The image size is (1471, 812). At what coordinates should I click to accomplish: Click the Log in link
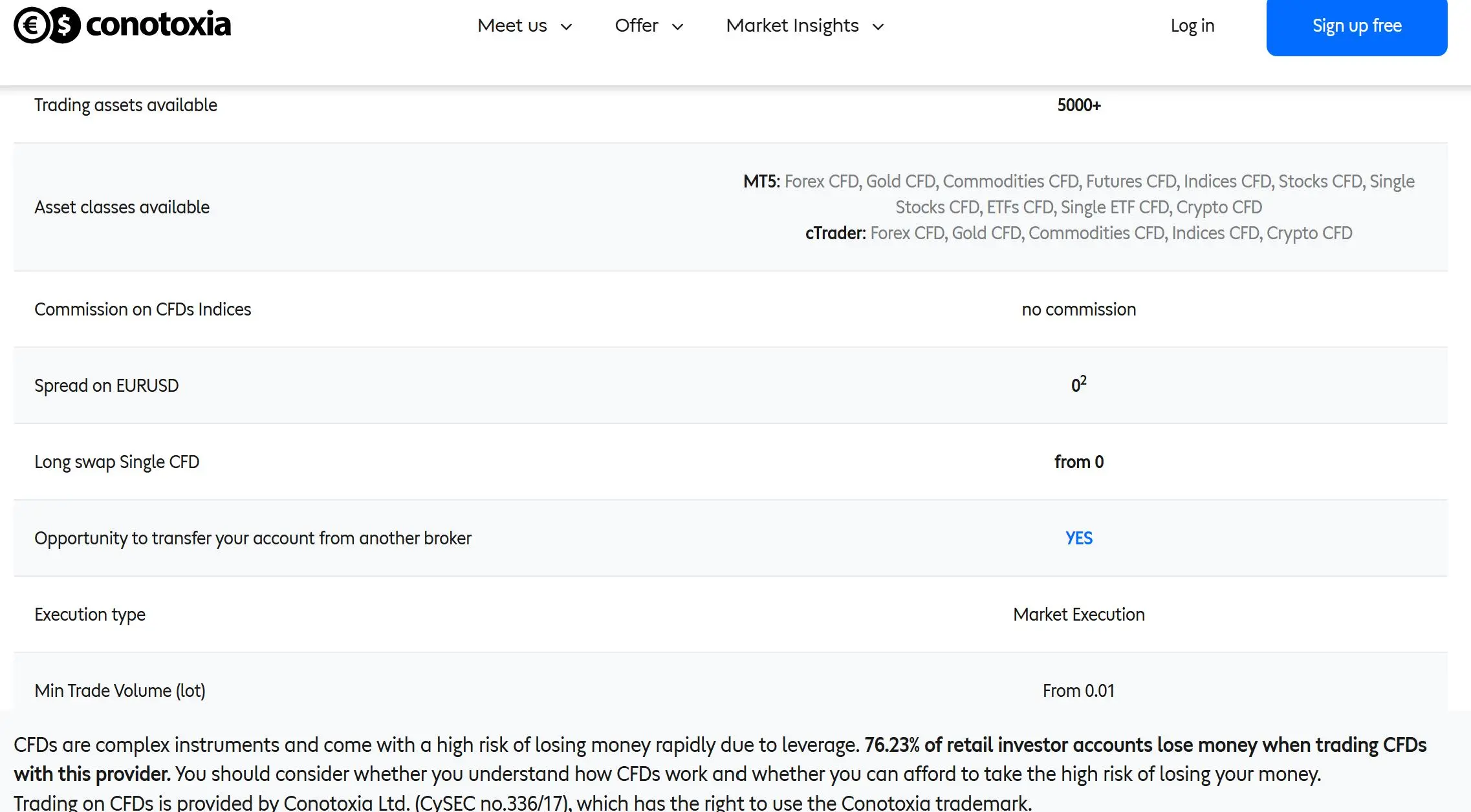[x=1192, y=25]
